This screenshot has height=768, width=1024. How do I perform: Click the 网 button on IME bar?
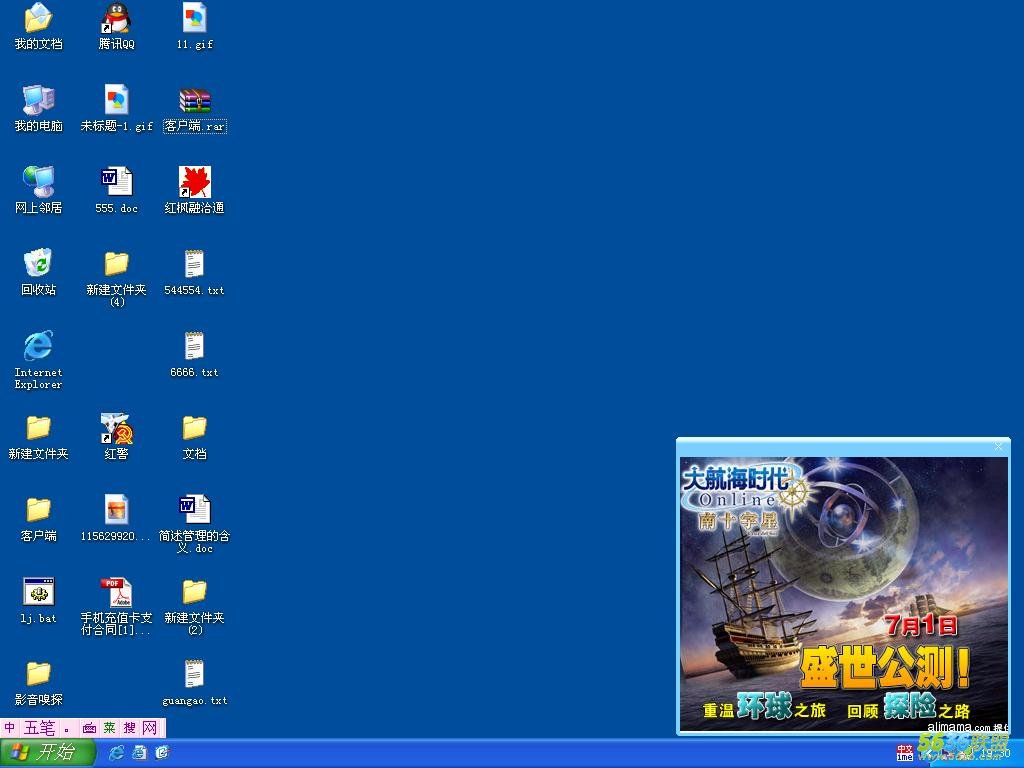coord(150,728)
